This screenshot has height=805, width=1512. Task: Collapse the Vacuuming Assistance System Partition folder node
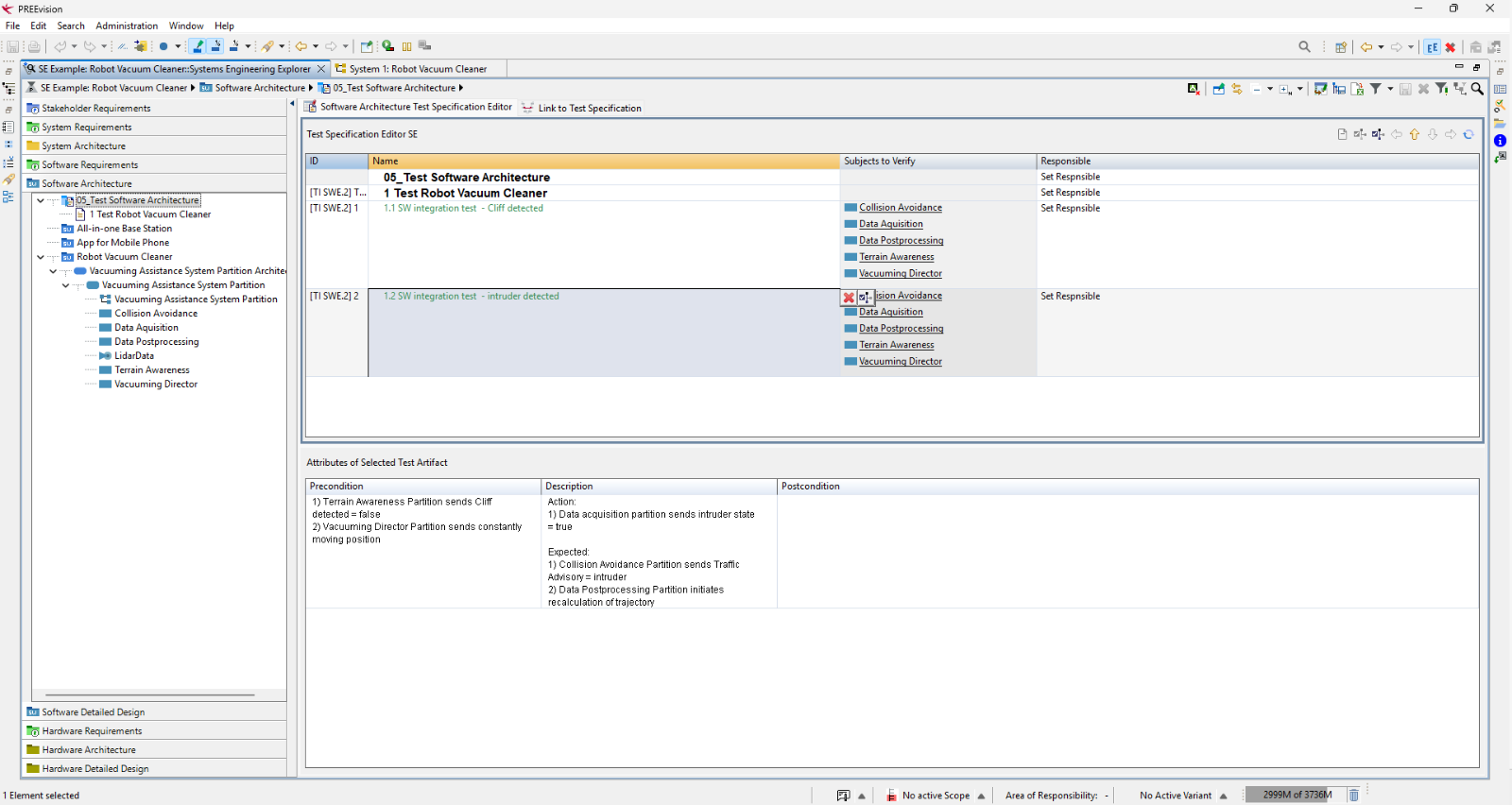65,285
